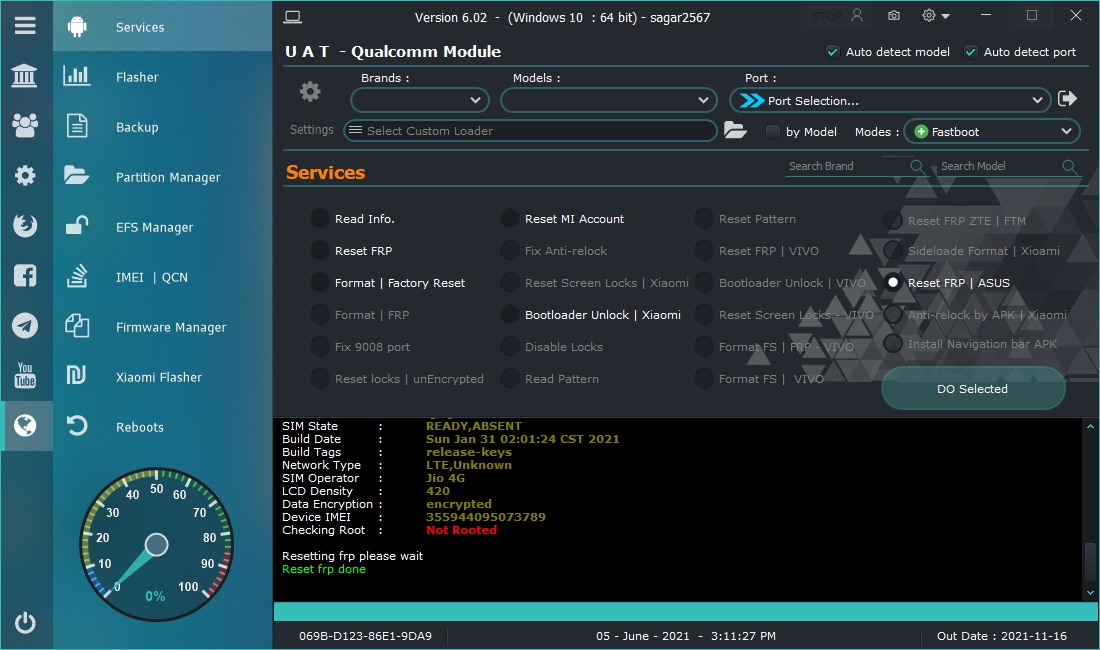The width and height of the screenshot is (1100, 650).
Task: Click the Backup document icon
Action: pos(77,126)
